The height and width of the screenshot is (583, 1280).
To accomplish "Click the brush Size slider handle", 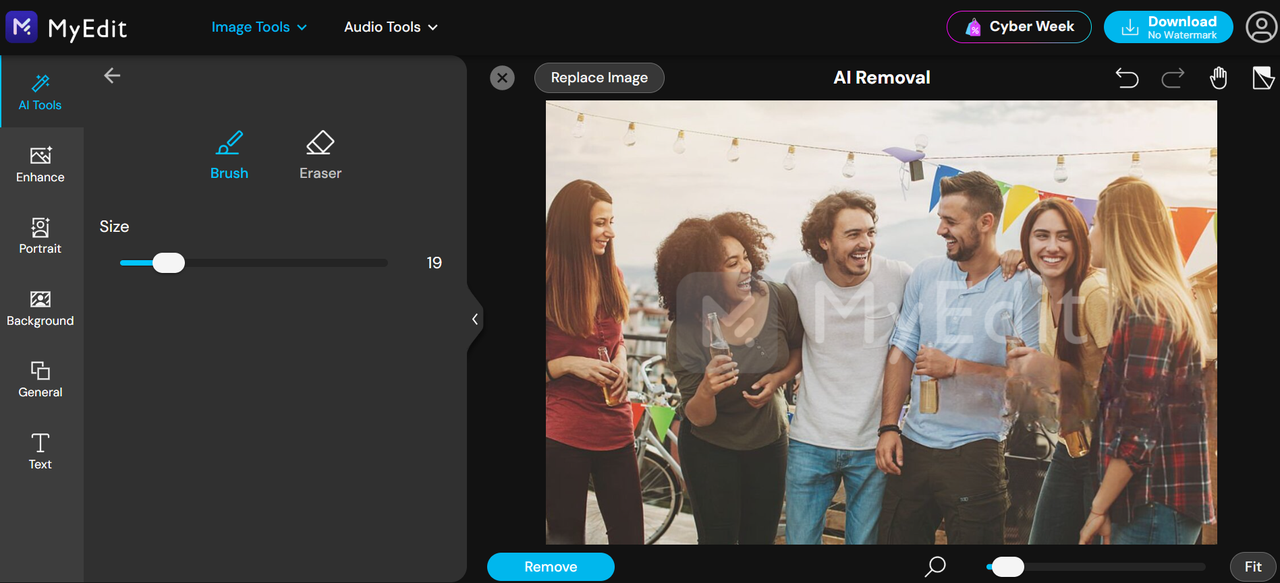I will [168, 263].
